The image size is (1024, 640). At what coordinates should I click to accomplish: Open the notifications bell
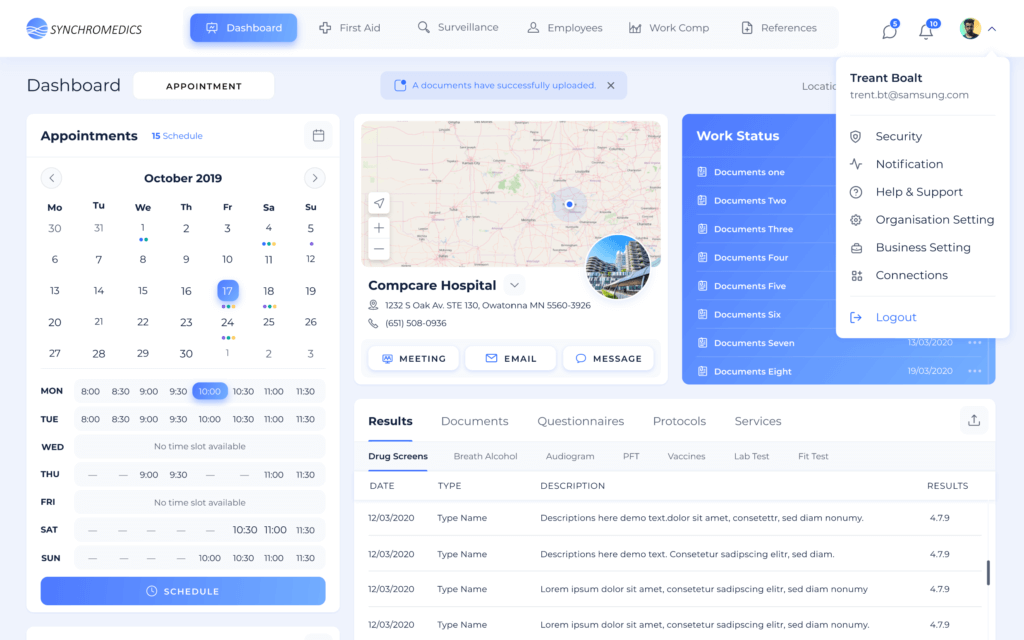point(925,30)
